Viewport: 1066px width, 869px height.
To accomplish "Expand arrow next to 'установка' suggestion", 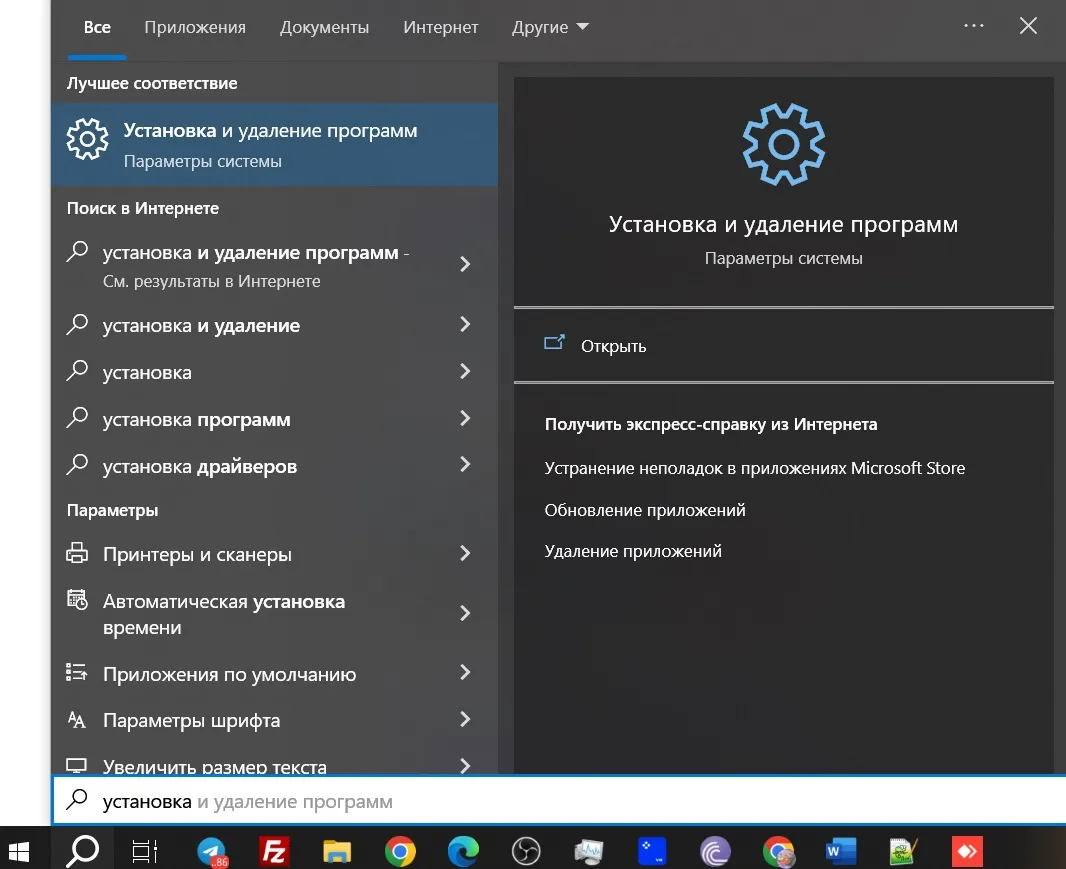I will click(x=465, y=371).
